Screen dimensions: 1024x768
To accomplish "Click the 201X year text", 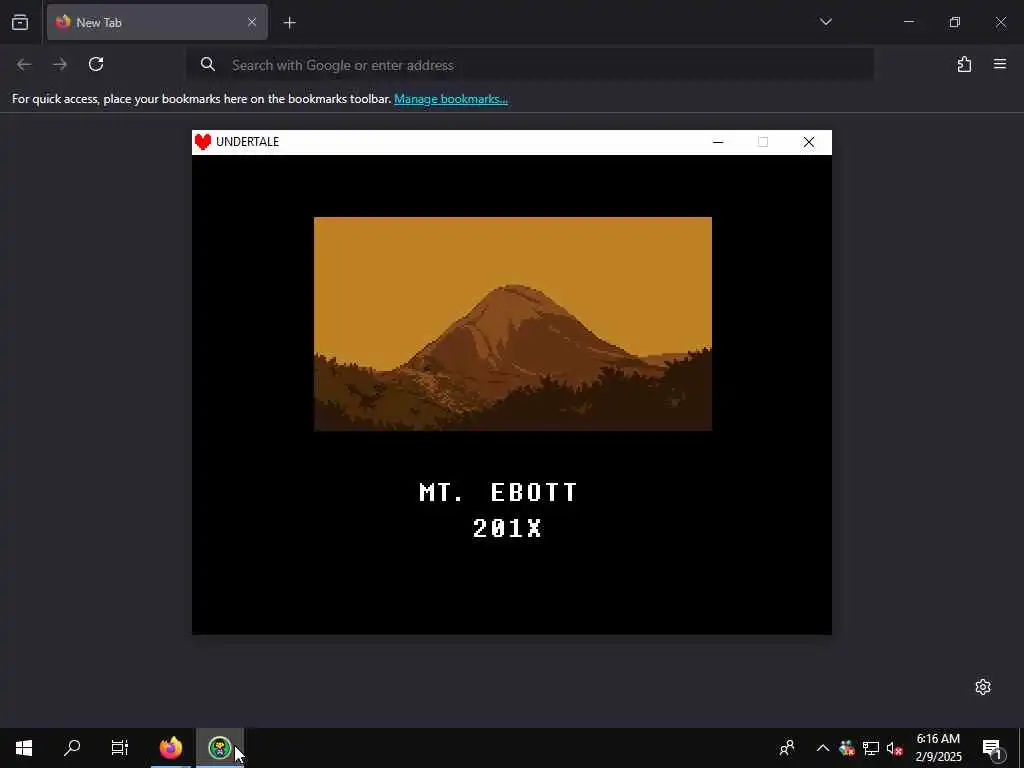I will click(x=507, y=528).
